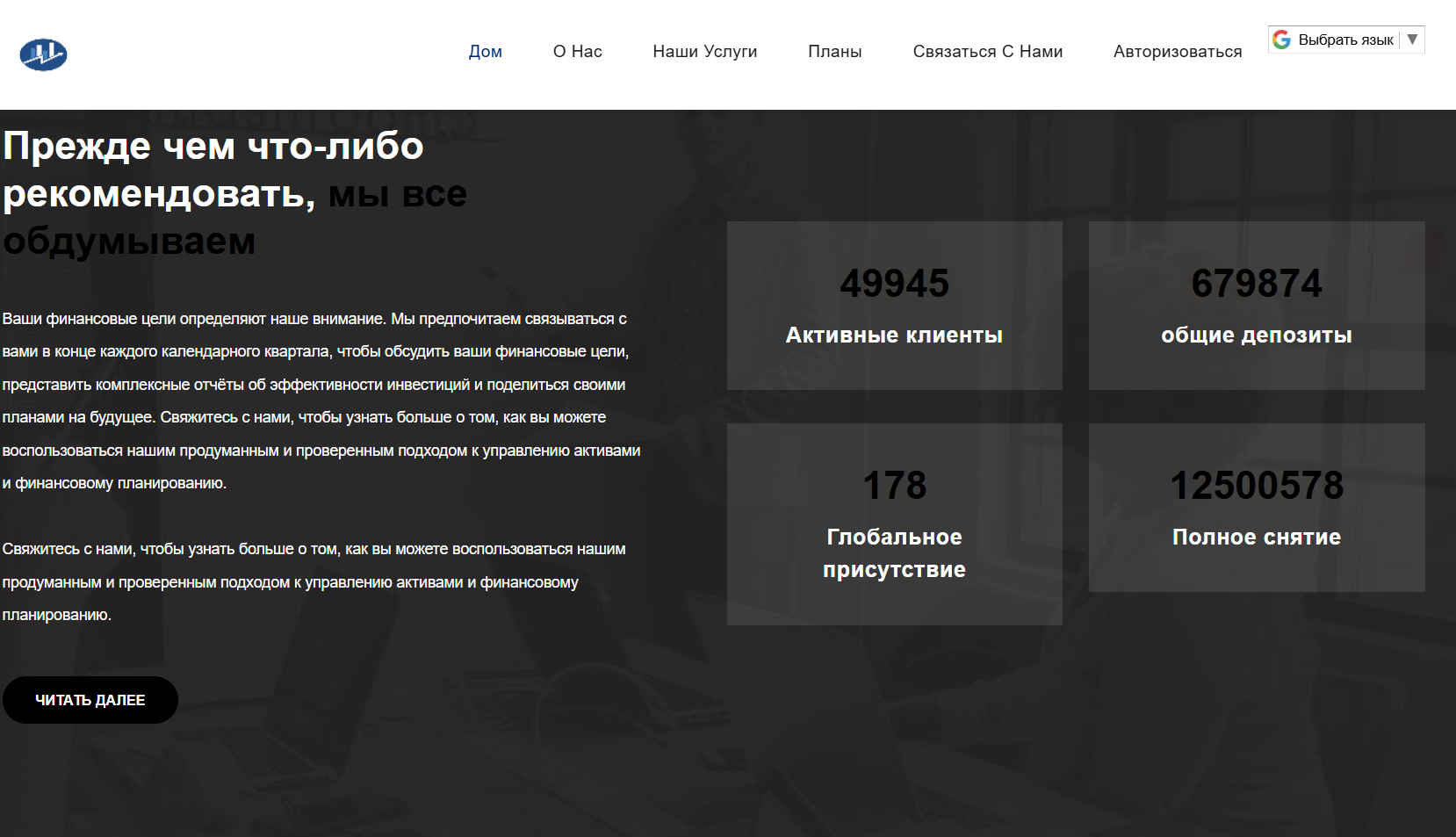Select the "Глобальное присутствие" label

pyautogui.click(x=894, y=553)
